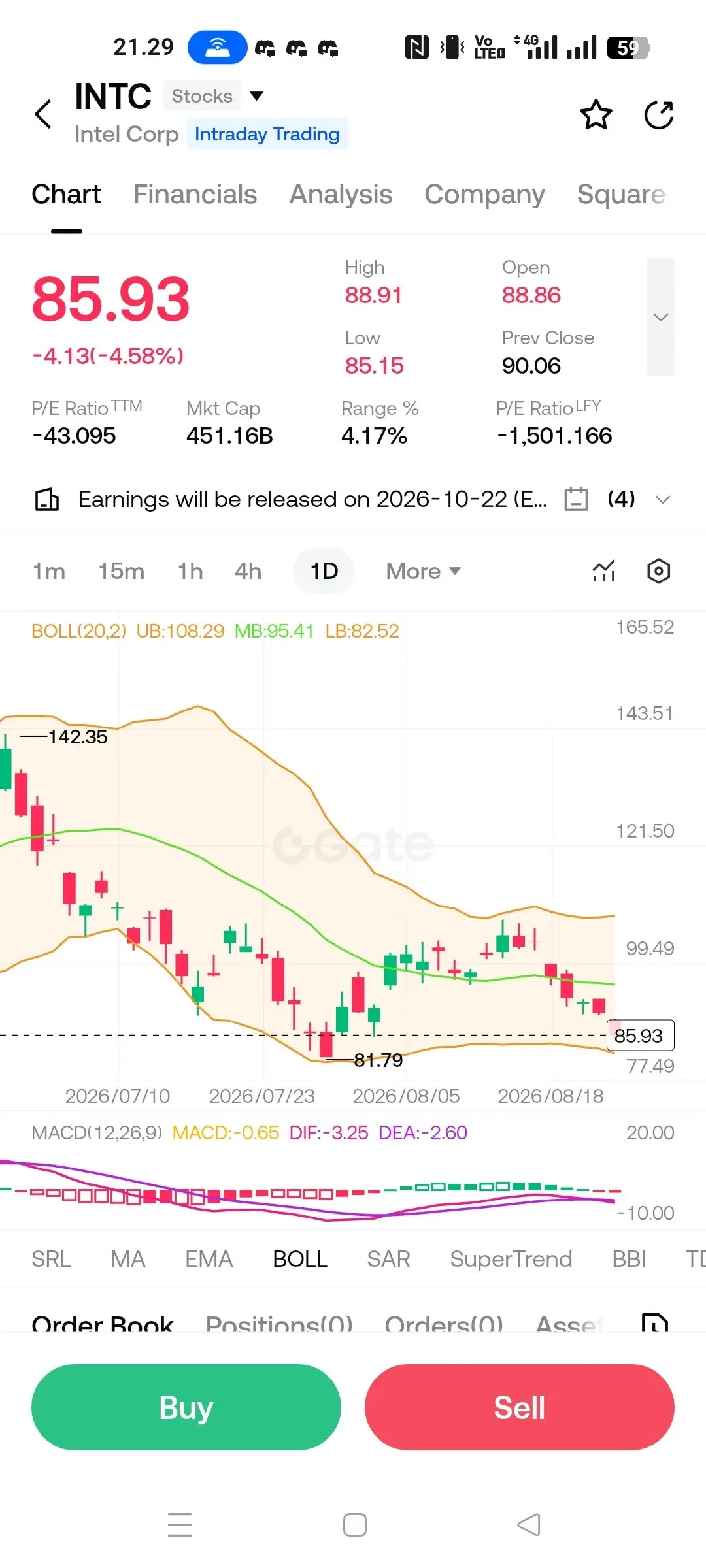
Task: Tap the Open 88.86 value
Action: point(531,295)
